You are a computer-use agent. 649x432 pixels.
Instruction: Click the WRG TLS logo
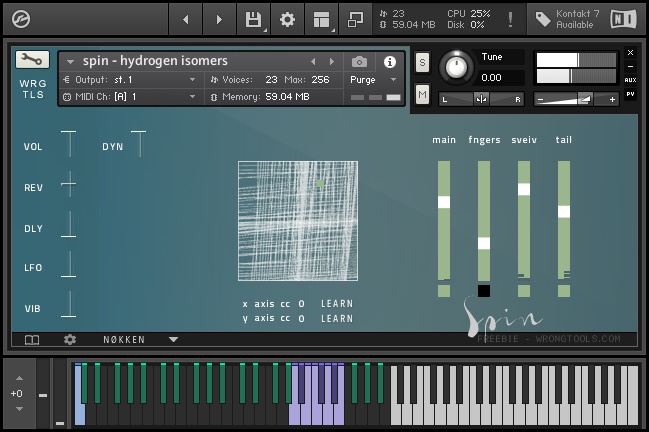33,89
